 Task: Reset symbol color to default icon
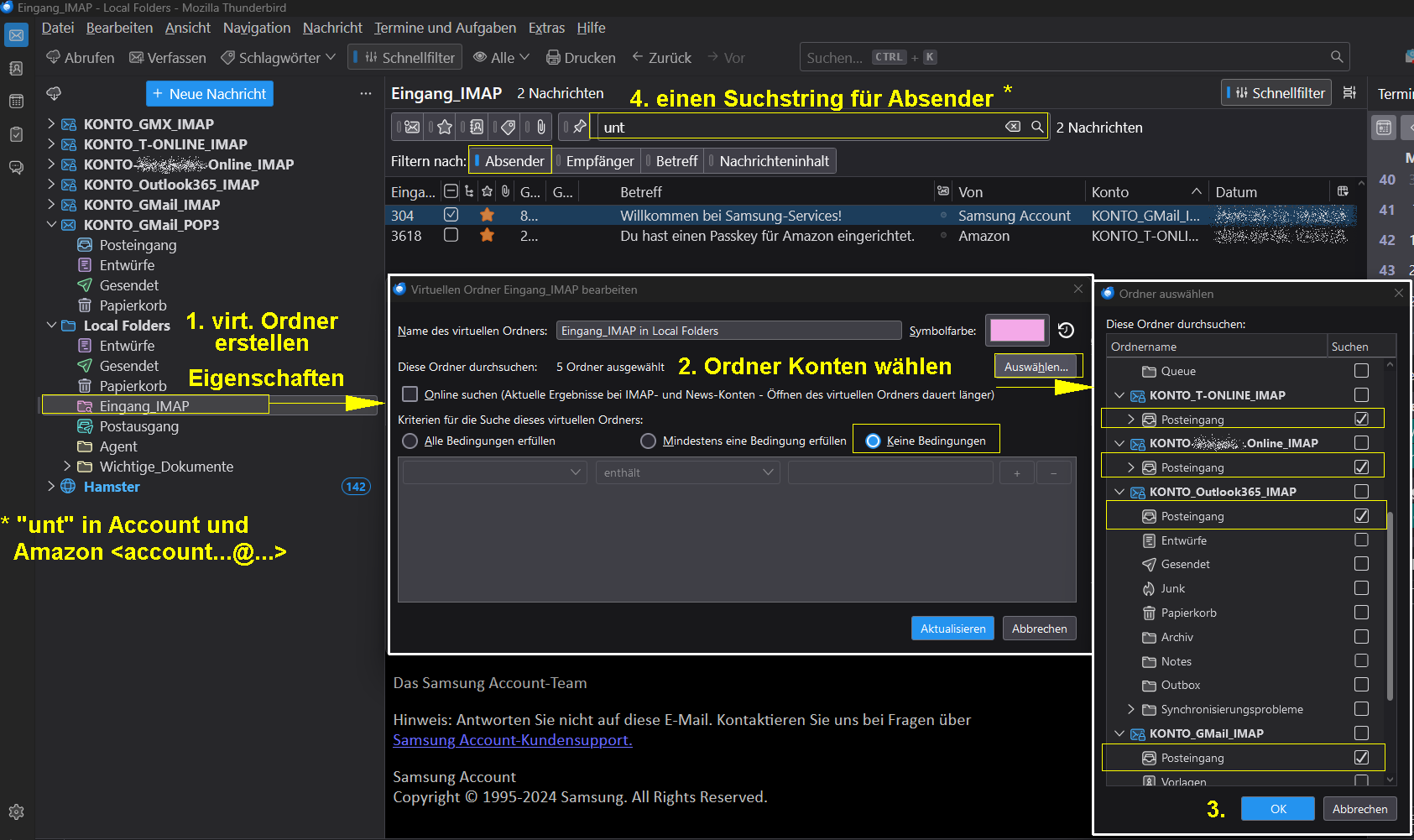1066,331
